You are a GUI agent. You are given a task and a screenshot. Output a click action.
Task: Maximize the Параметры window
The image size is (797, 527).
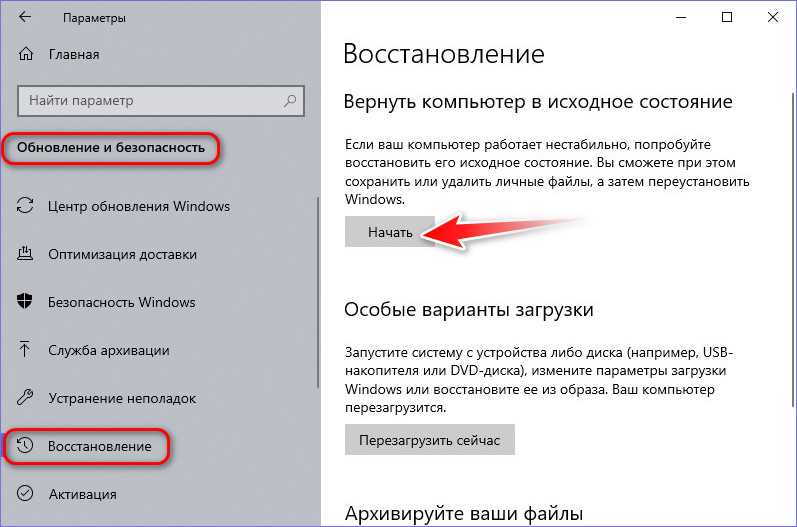pos(727,17)
